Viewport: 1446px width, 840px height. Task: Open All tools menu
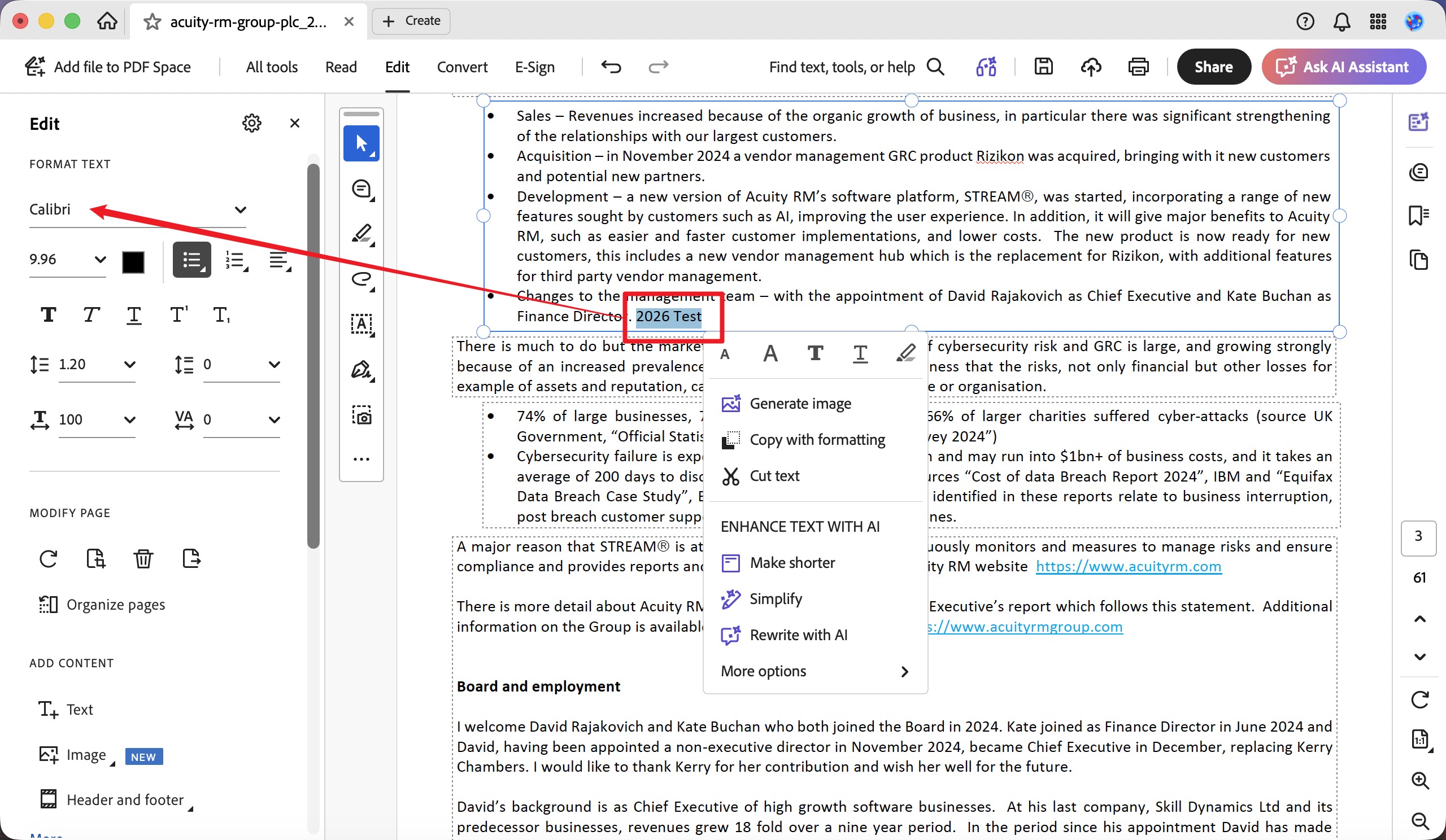[272, 67]
